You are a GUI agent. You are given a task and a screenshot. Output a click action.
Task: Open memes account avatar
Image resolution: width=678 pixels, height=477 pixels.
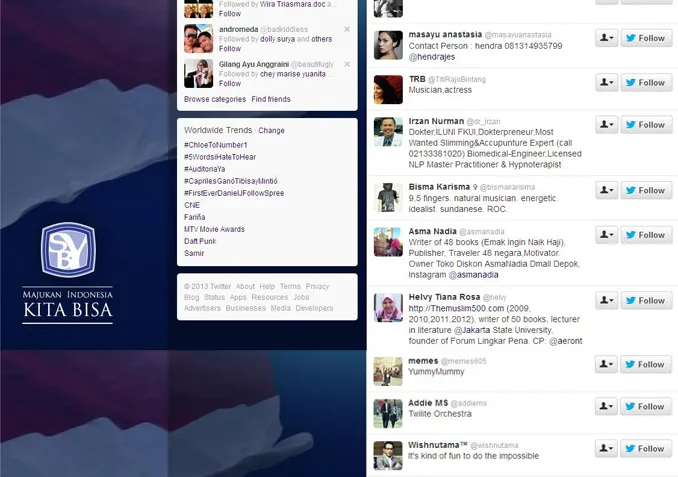pos(388,371)
